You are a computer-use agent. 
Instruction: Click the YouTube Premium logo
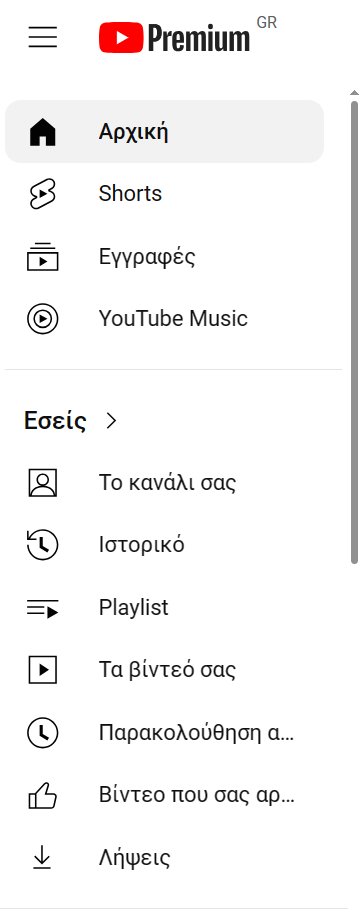tap(174, 37)
